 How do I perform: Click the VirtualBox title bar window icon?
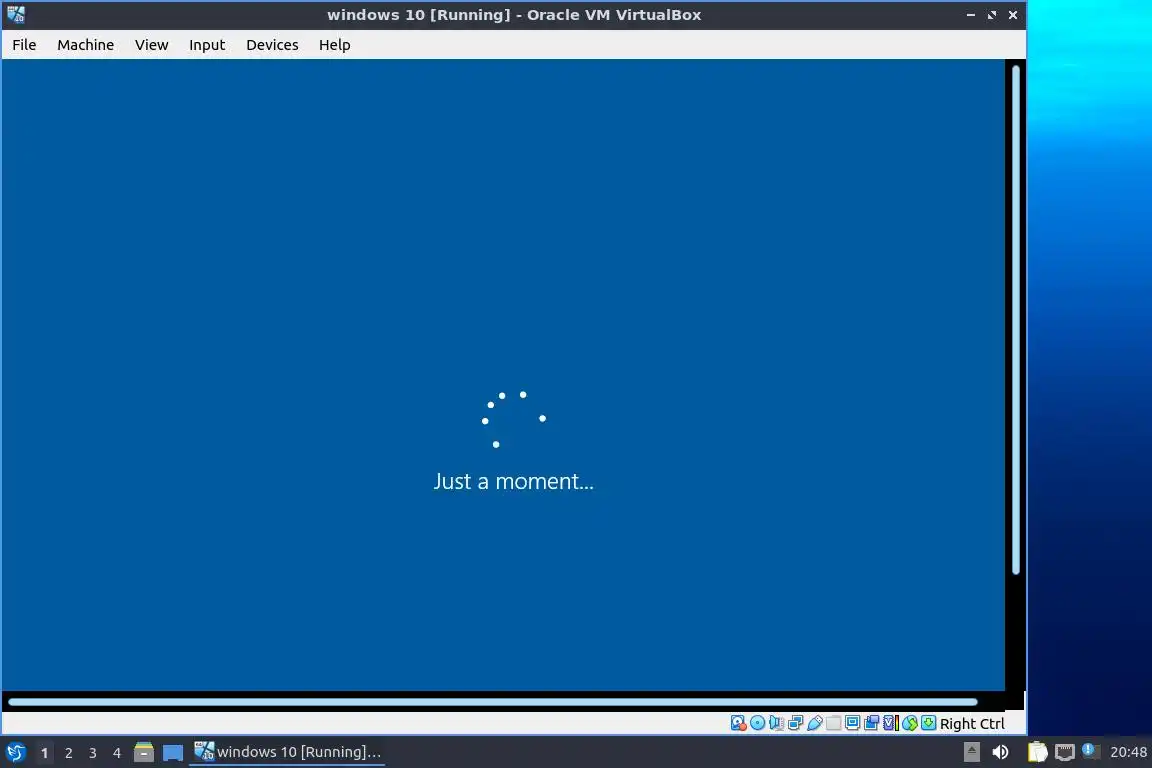(15, 15)
